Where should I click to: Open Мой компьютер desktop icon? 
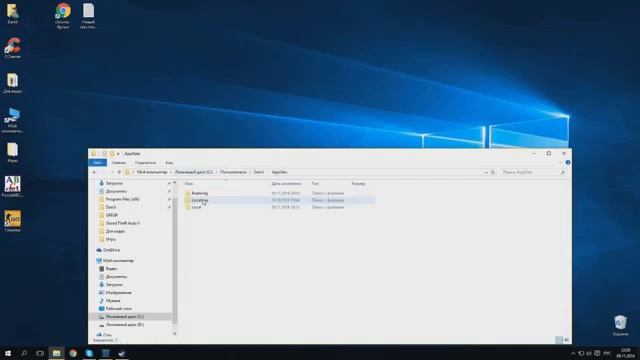pos(12,120)
